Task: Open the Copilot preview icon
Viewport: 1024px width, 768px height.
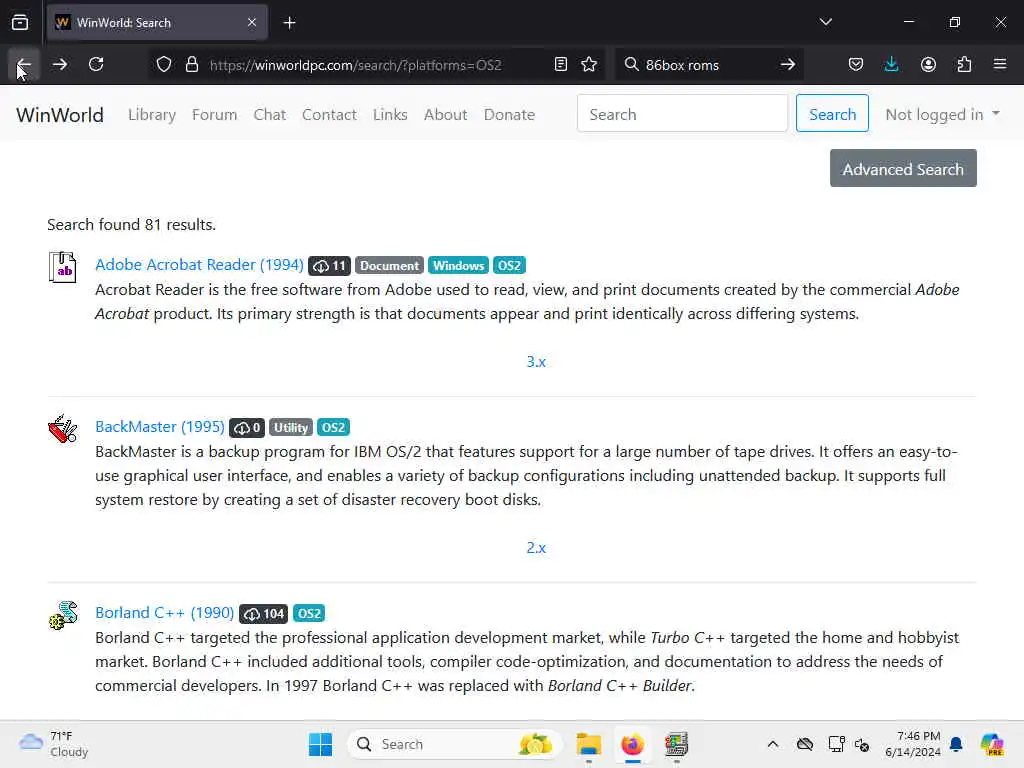Action: (x=992, y=744)
